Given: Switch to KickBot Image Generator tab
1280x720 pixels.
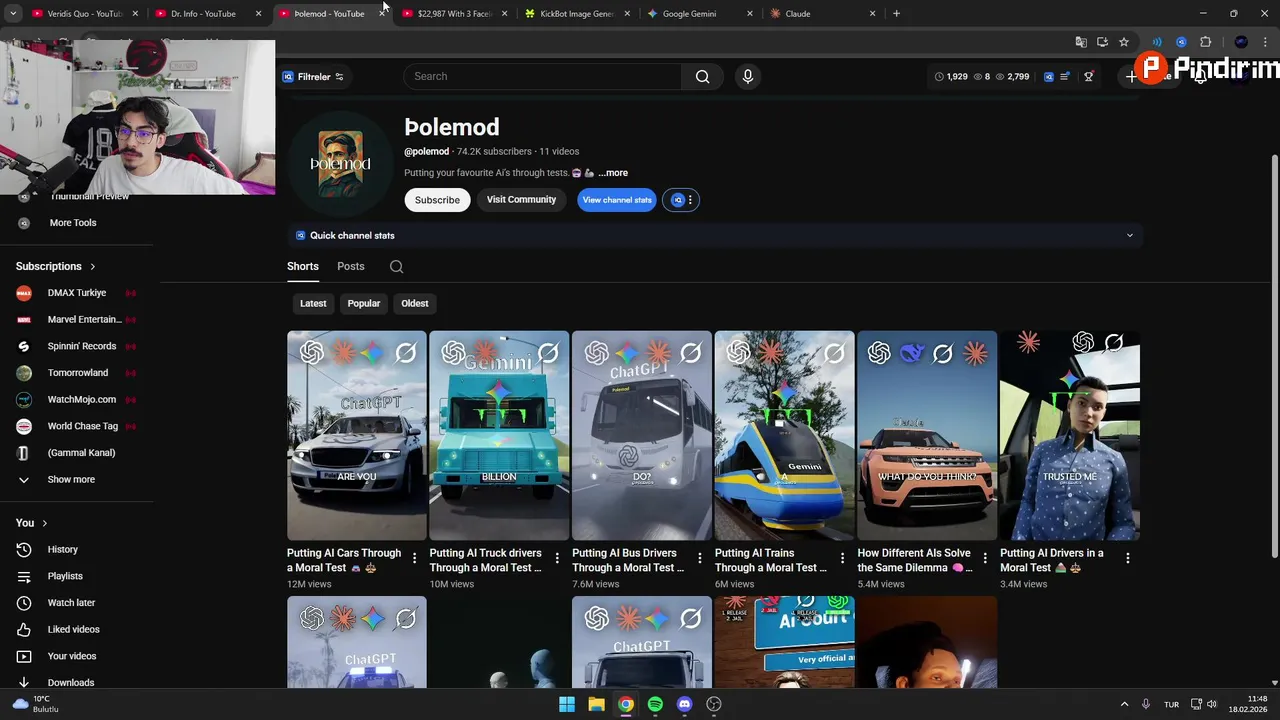Looking at the screenshot, I should point(577,14).
